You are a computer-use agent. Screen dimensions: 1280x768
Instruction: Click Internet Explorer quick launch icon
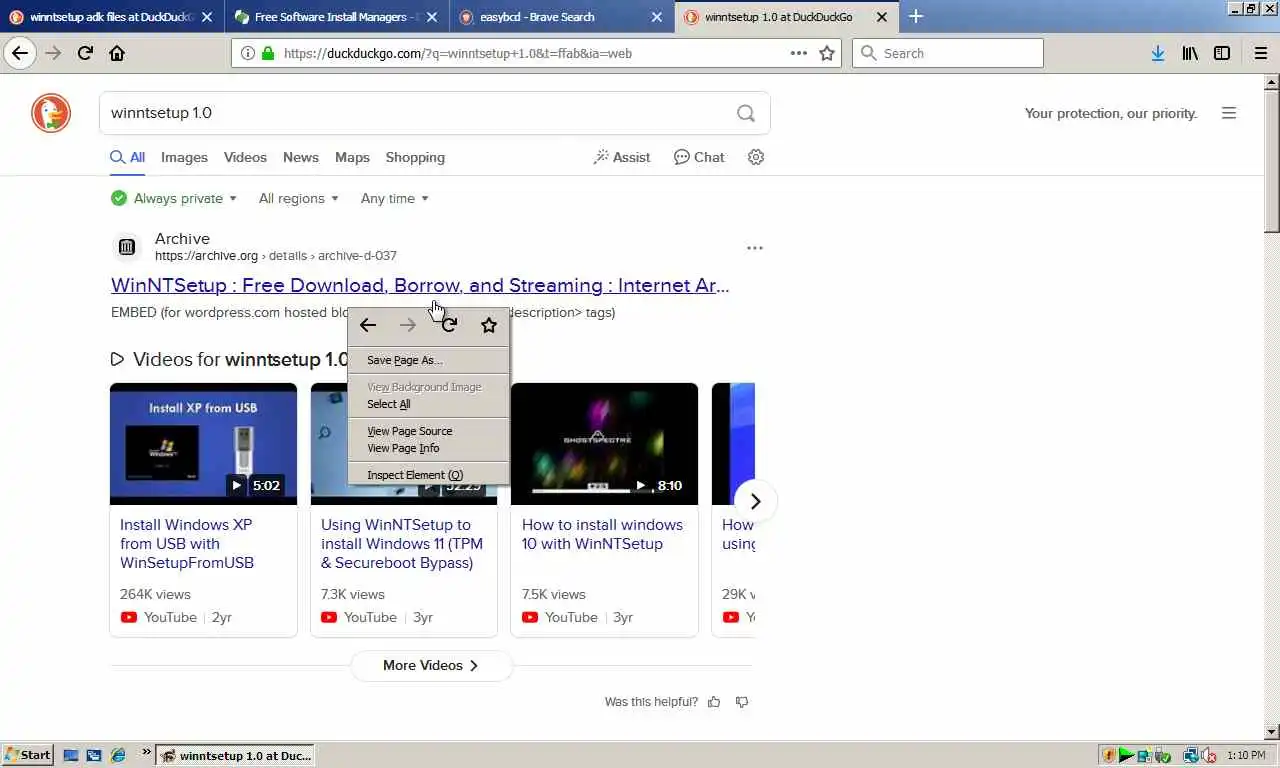coord(118,755)
